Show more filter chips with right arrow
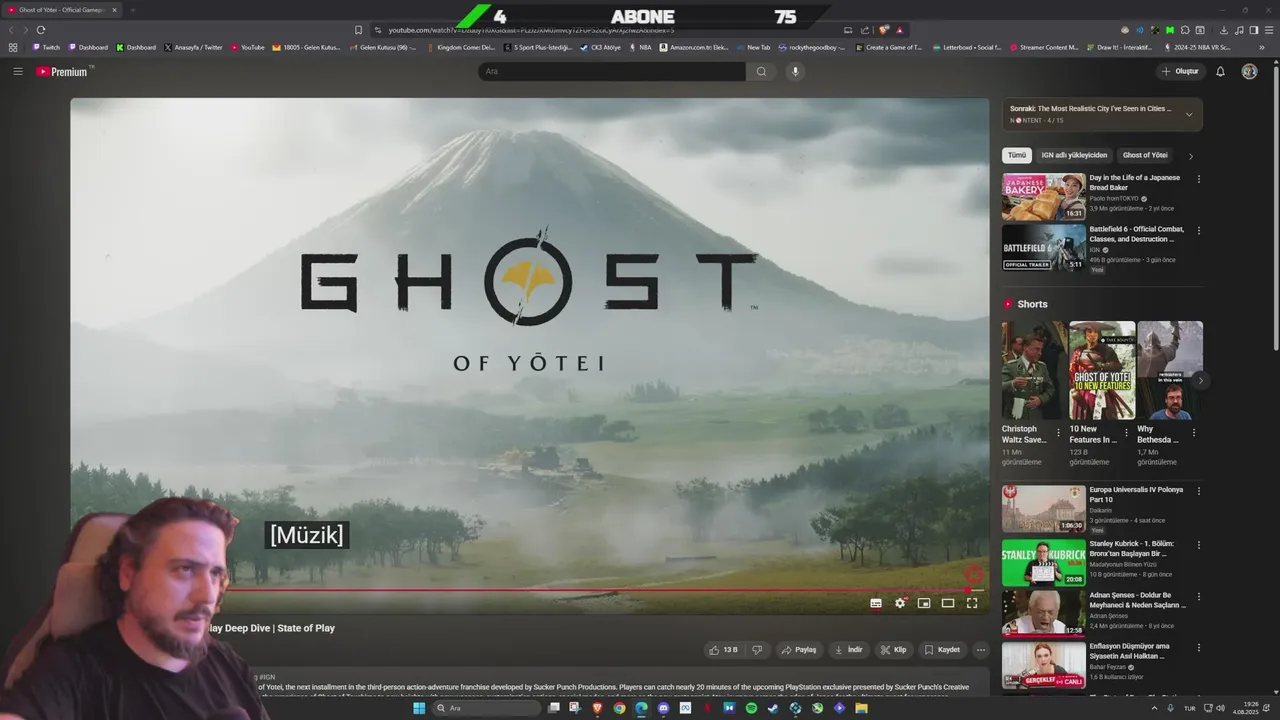Image resolution: width=1280 pixels, height=720 pixels. [1191, 156]
